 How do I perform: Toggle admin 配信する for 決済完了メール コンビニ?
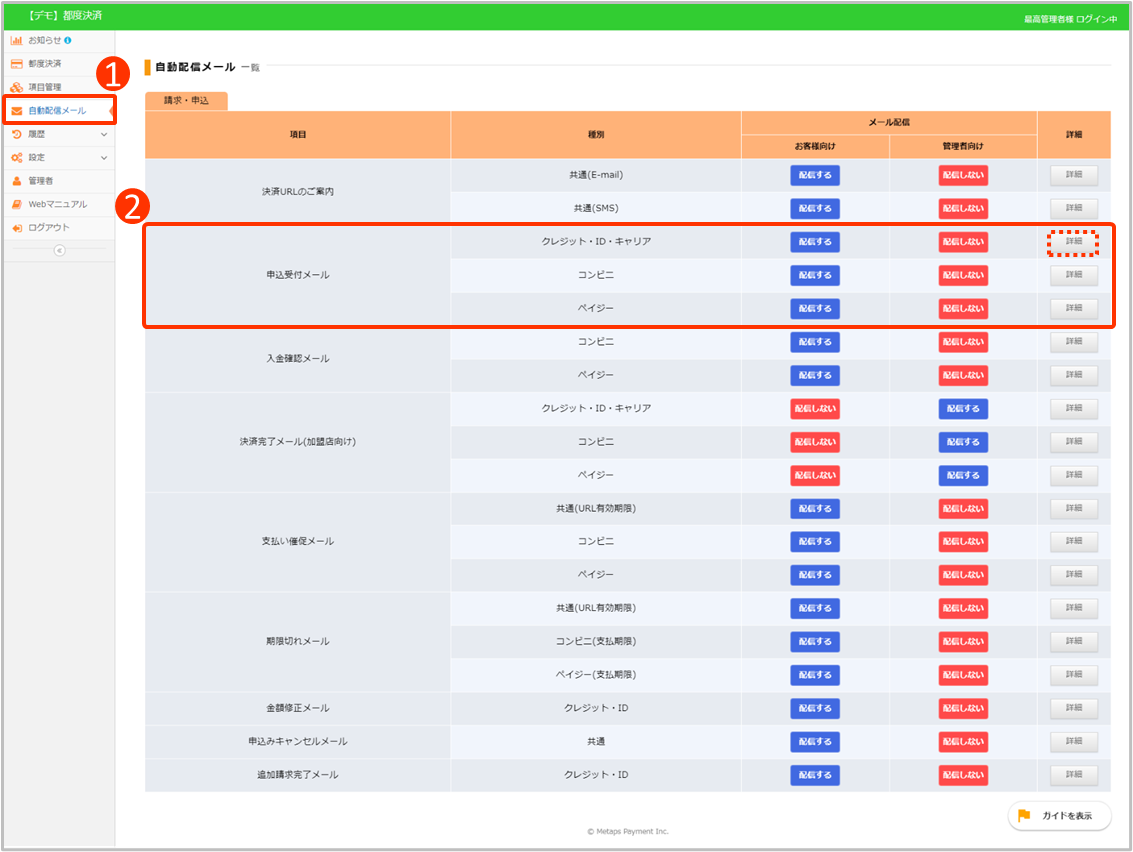(963, 442)
